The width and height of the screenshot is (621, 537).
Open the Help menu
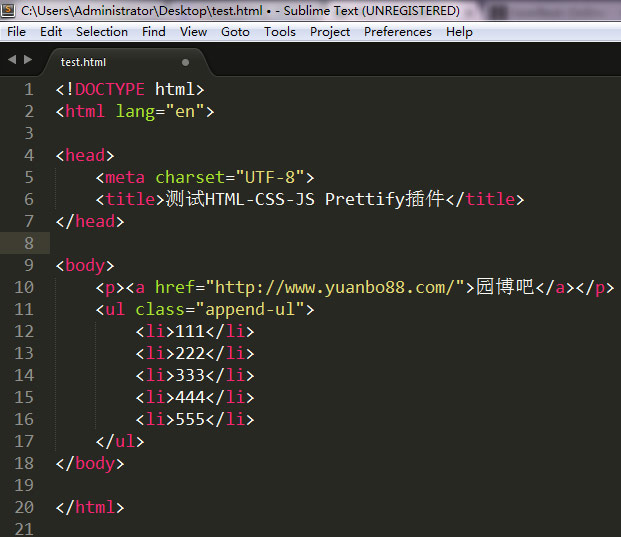(459, 32)
